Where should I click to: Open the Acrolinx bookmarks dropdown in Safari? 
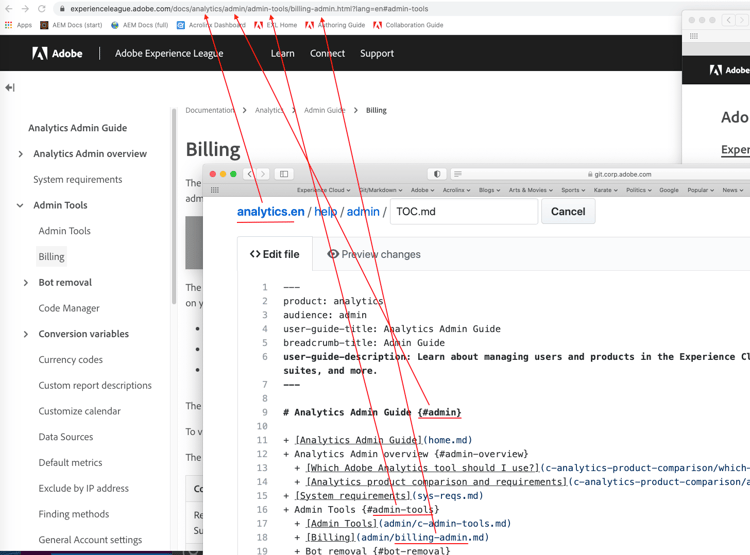(x=456, y=190)
